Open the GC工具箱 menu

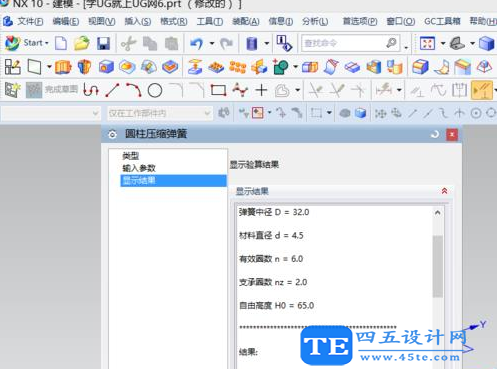[x=442, y=22]
